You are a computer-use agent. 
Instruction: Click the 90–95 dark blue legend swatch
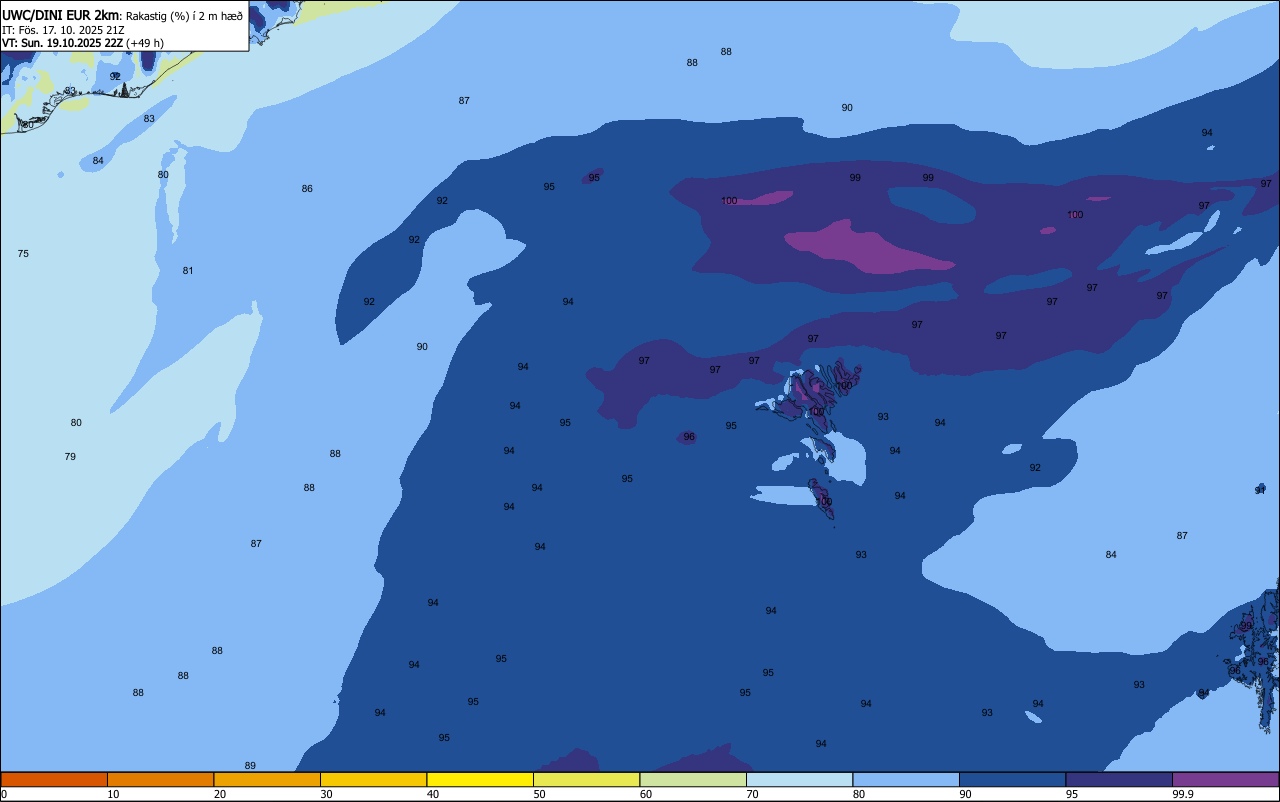coord(1012,779)
